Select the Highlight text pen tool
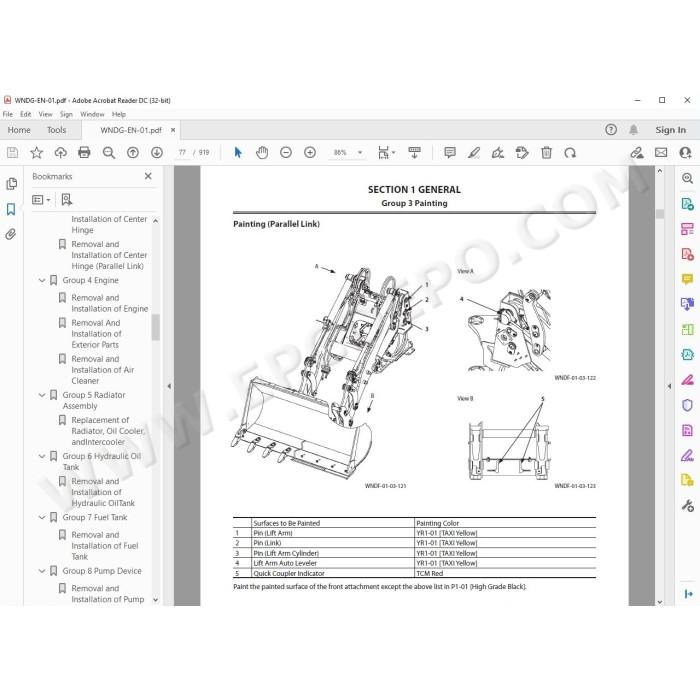 pyautogui.click(x=474, y=153)
